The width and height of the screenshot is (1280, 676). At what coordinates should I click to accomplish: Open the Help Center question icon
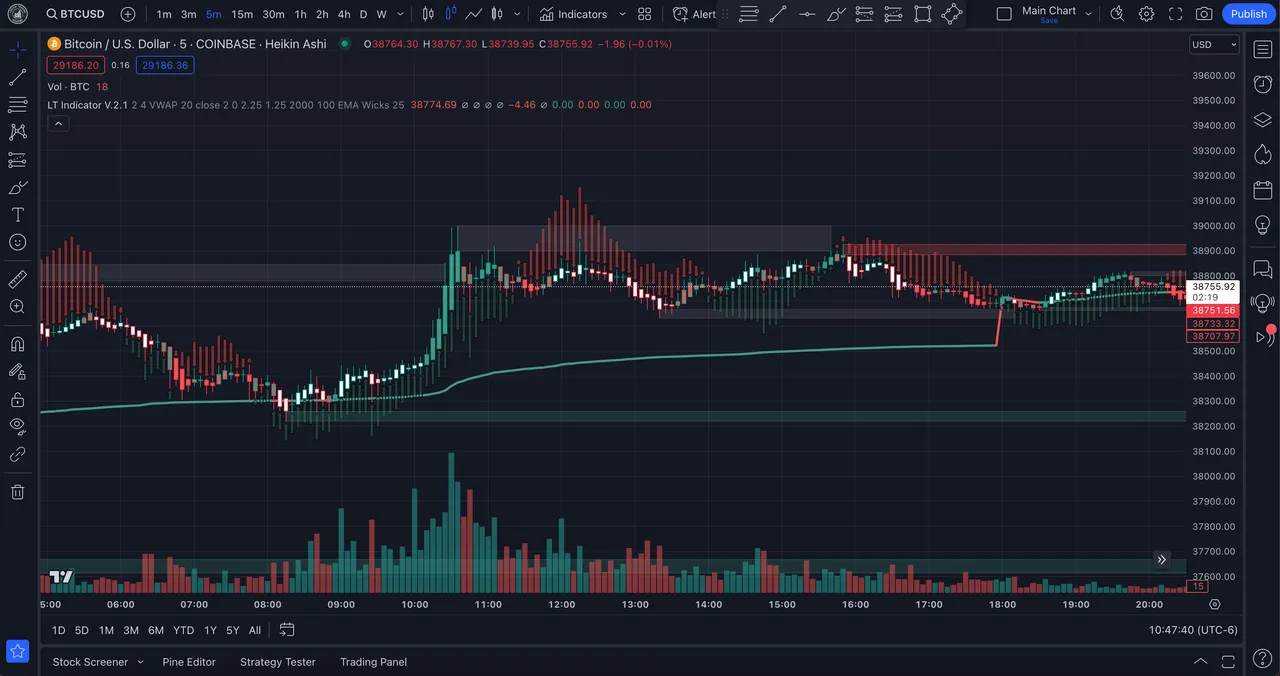(x=1262, y=658)
